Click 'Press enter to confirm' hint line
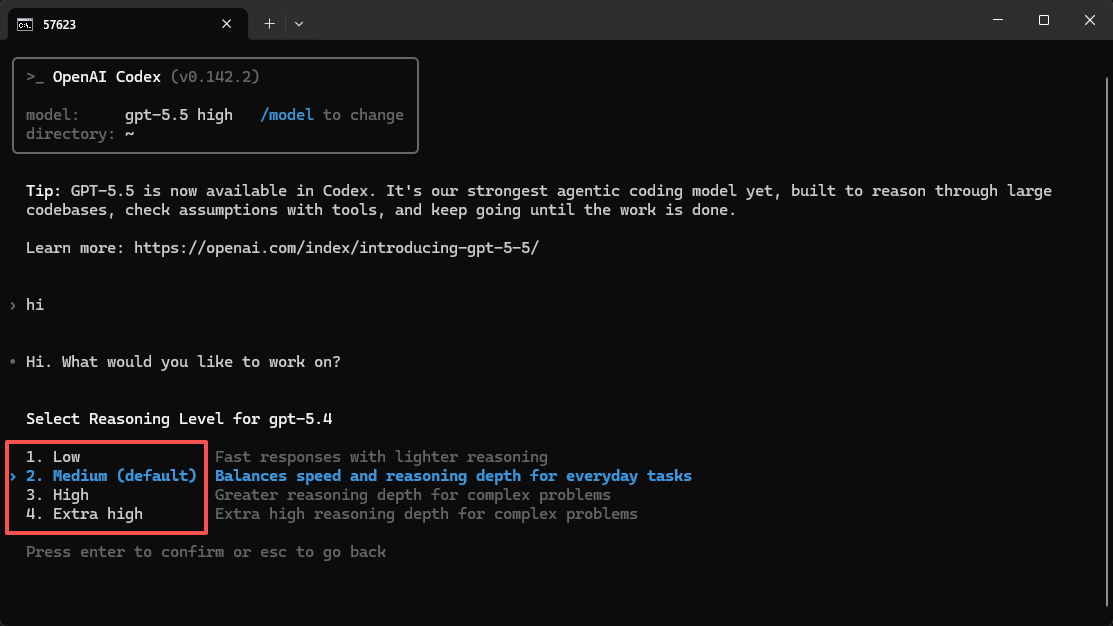 click(206, 552)
